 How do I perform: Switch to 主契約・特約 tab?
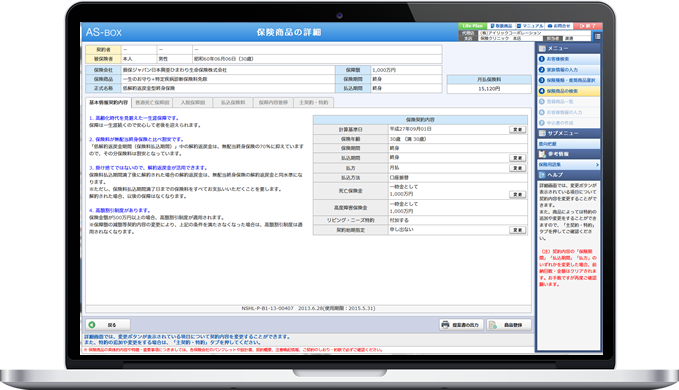(x=314, y=103)
